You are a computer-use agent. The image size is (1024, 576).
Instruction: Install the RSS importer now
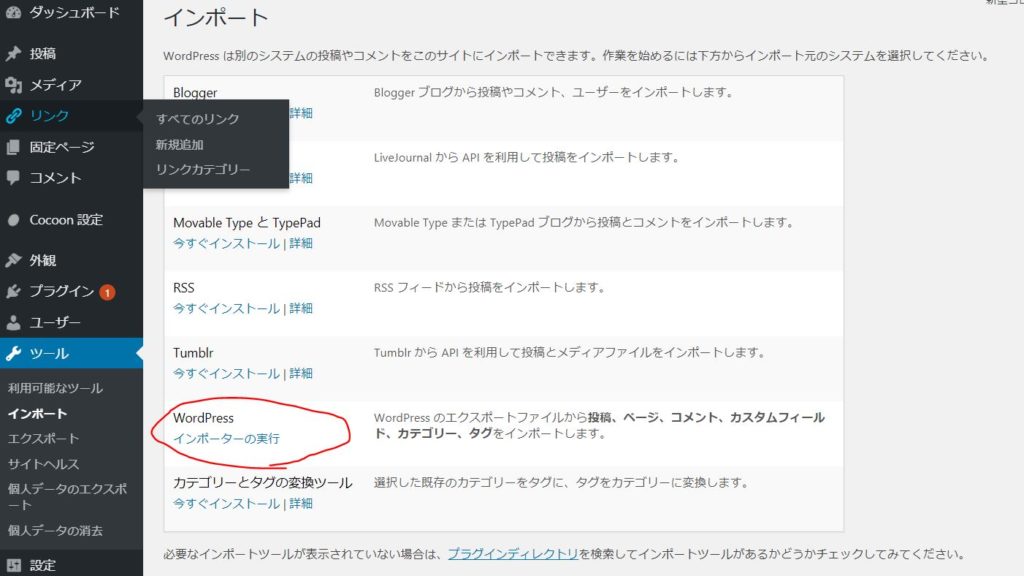[226, 308]
